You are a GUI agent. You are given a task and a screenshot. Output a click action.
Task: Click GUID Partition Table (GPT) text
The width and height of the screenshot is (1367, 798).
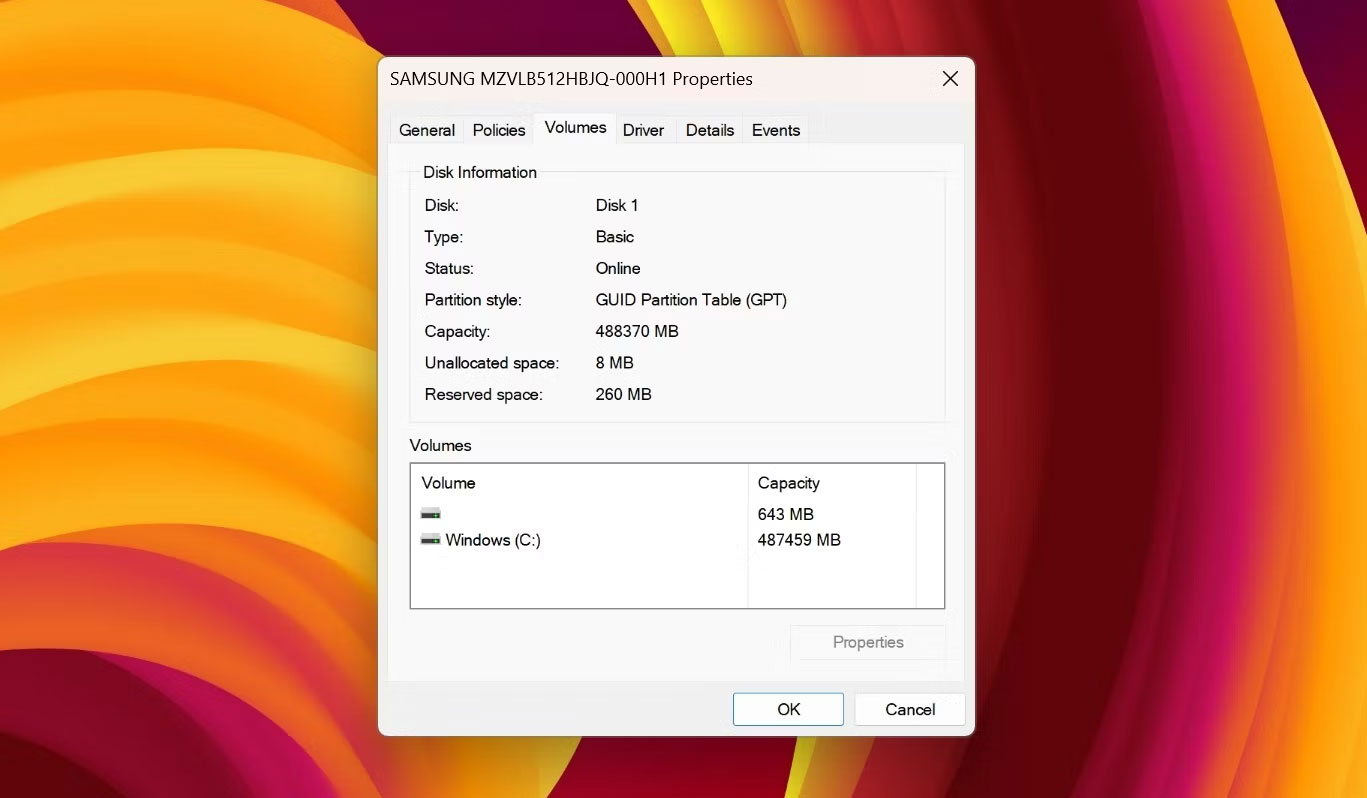(x=691, y=300)
